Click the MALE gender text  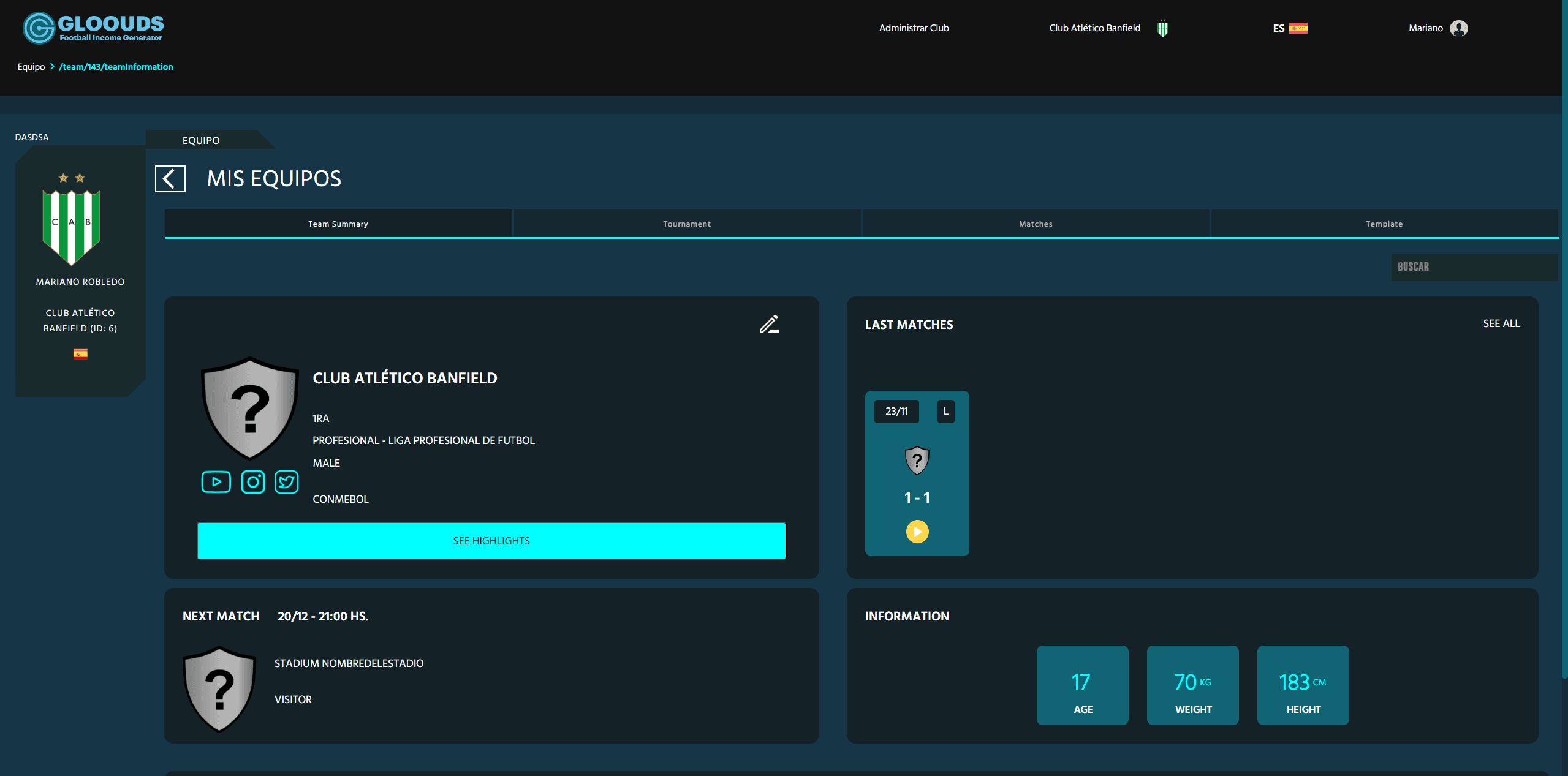[x=326, y=463]
